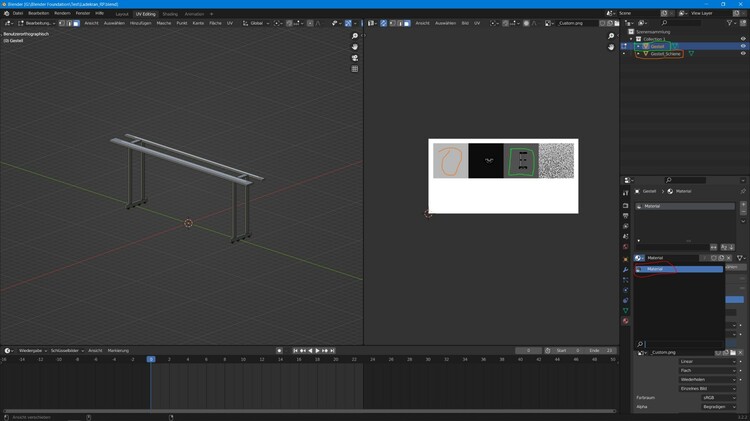Viewport: 750px width, 421px height.
Task: Toggle visibility of Collection 1
Action: tap(742, 38)
